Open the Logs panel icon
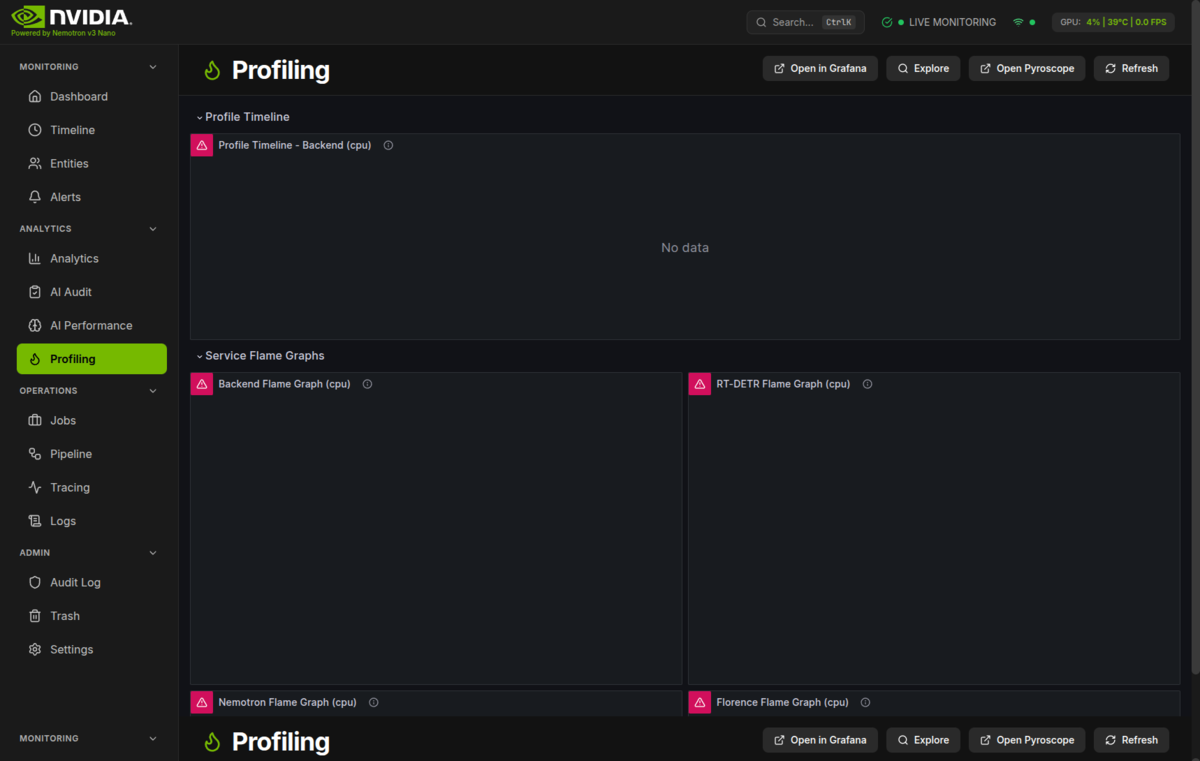This screenshot has height=761, width=1200. tap(34, 520)
